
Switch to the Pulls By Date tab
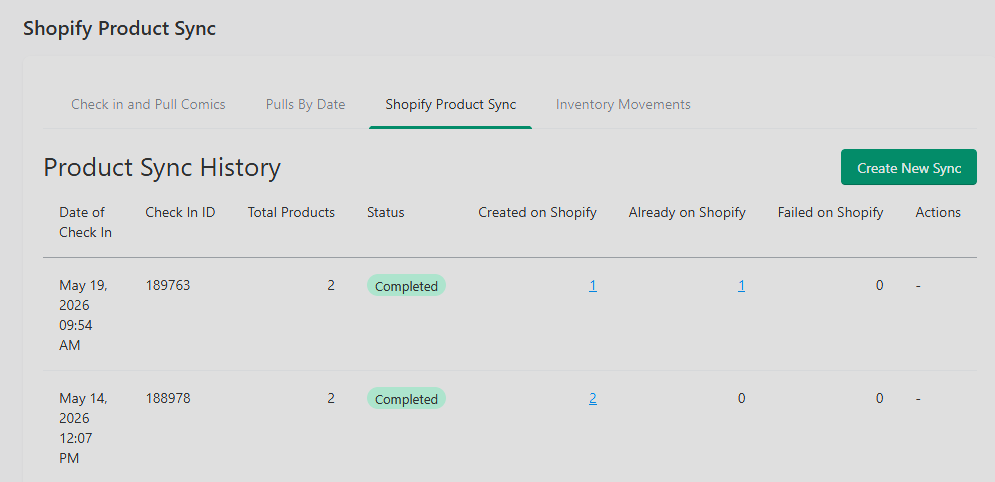(305, 104)
